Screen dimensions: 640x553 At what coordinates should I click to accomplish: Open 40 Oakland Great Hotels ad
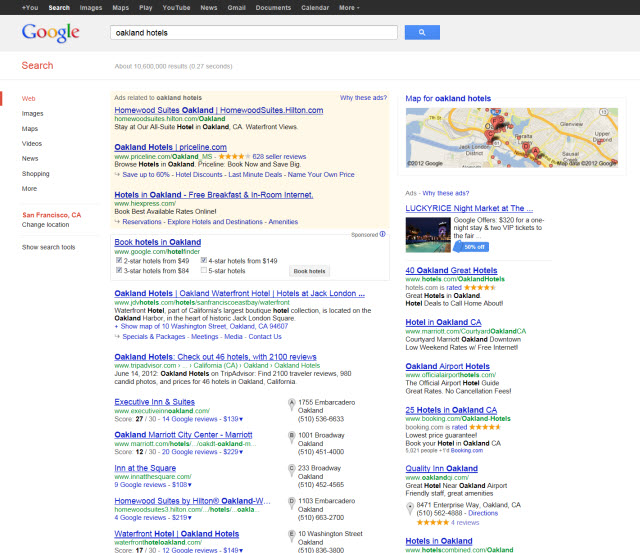click(451, 271)
